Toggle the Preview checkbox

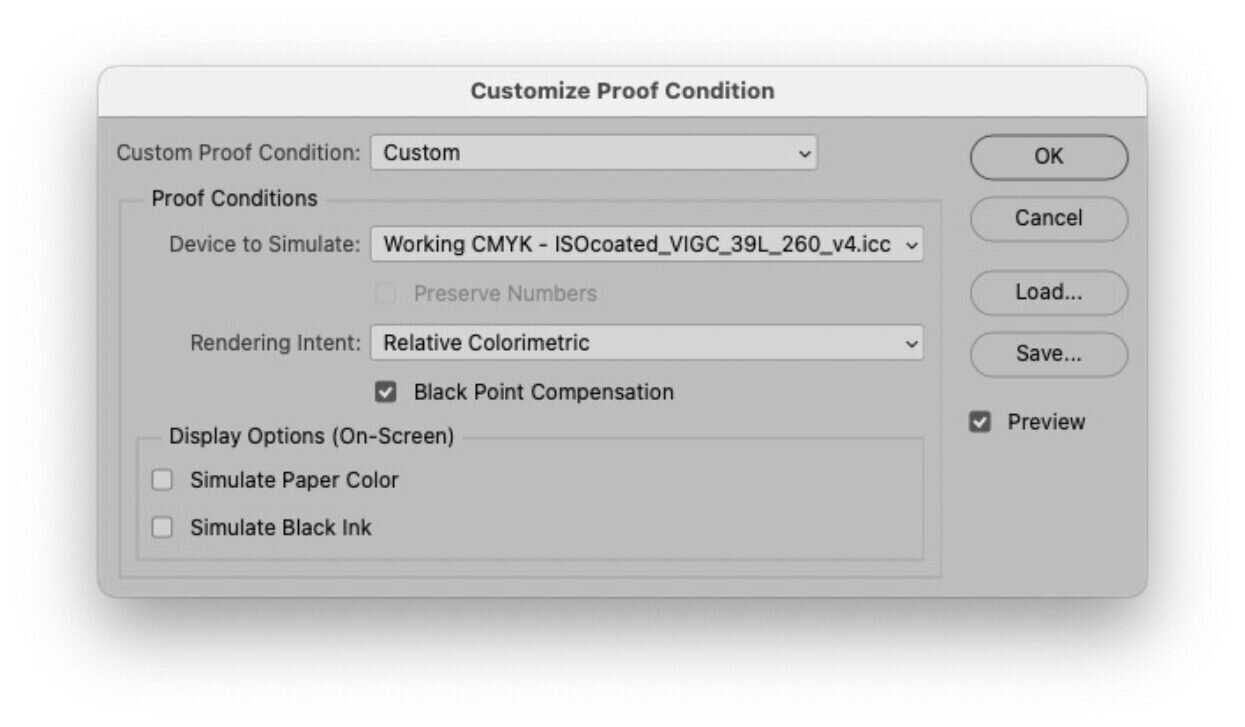980,422
